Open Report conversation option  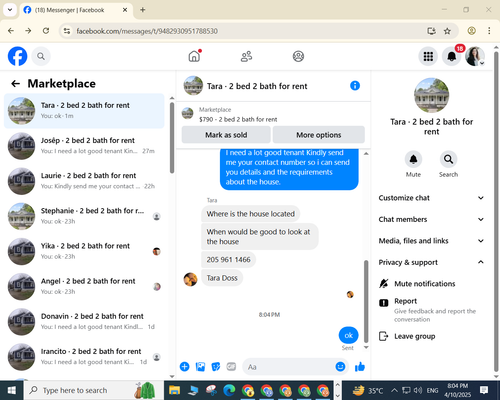(x=431, y=310)
